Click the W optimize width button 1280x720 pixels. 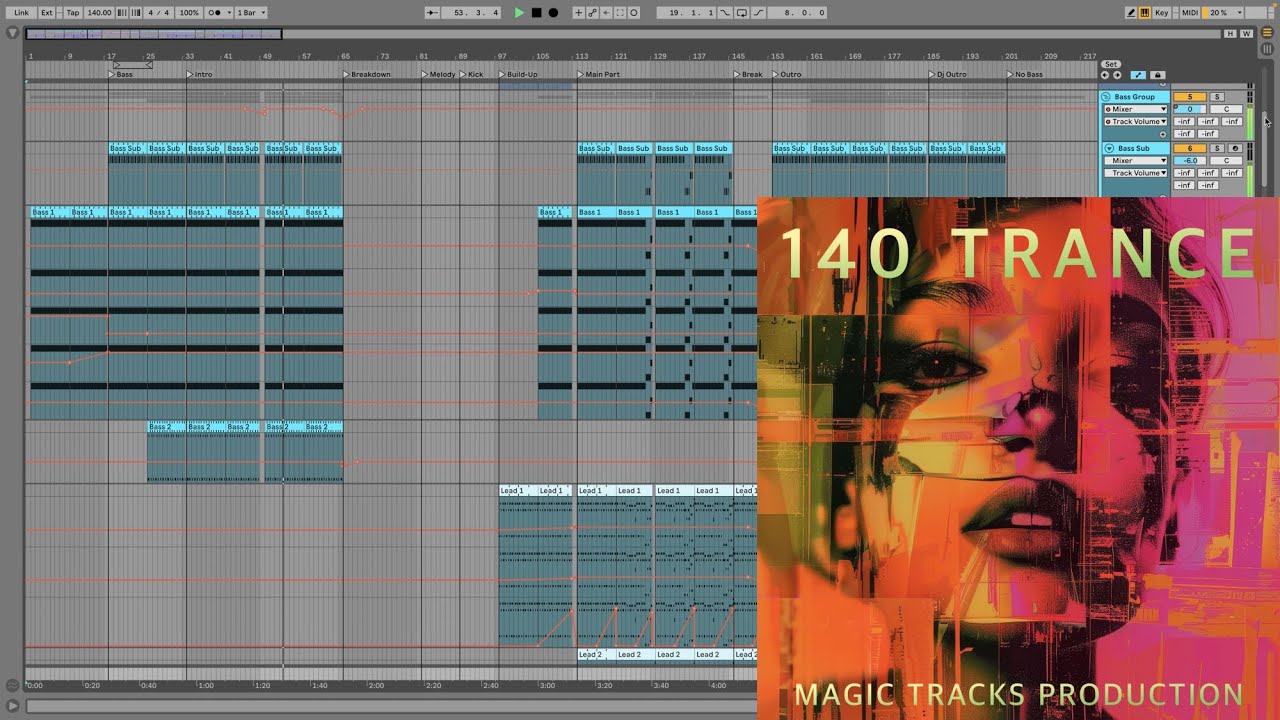[1246, 34]
